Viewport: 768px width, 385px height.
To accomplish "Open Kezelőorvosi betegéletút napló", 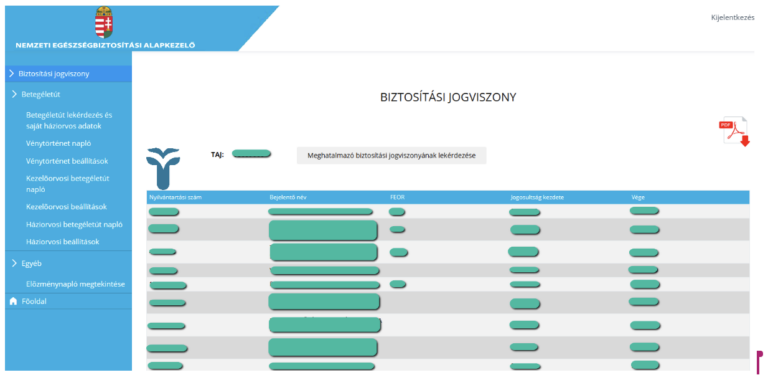I will [x=68, y=184].
